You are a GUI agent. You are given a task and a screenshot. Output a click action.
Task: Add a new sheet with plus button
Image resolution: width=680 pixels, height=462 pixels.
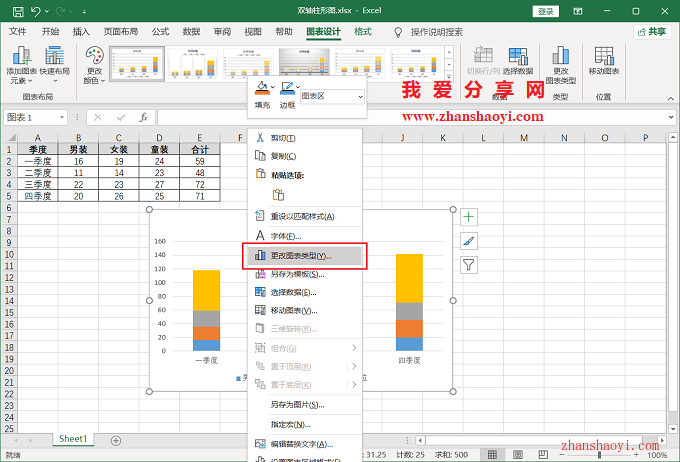pos(116,441)
